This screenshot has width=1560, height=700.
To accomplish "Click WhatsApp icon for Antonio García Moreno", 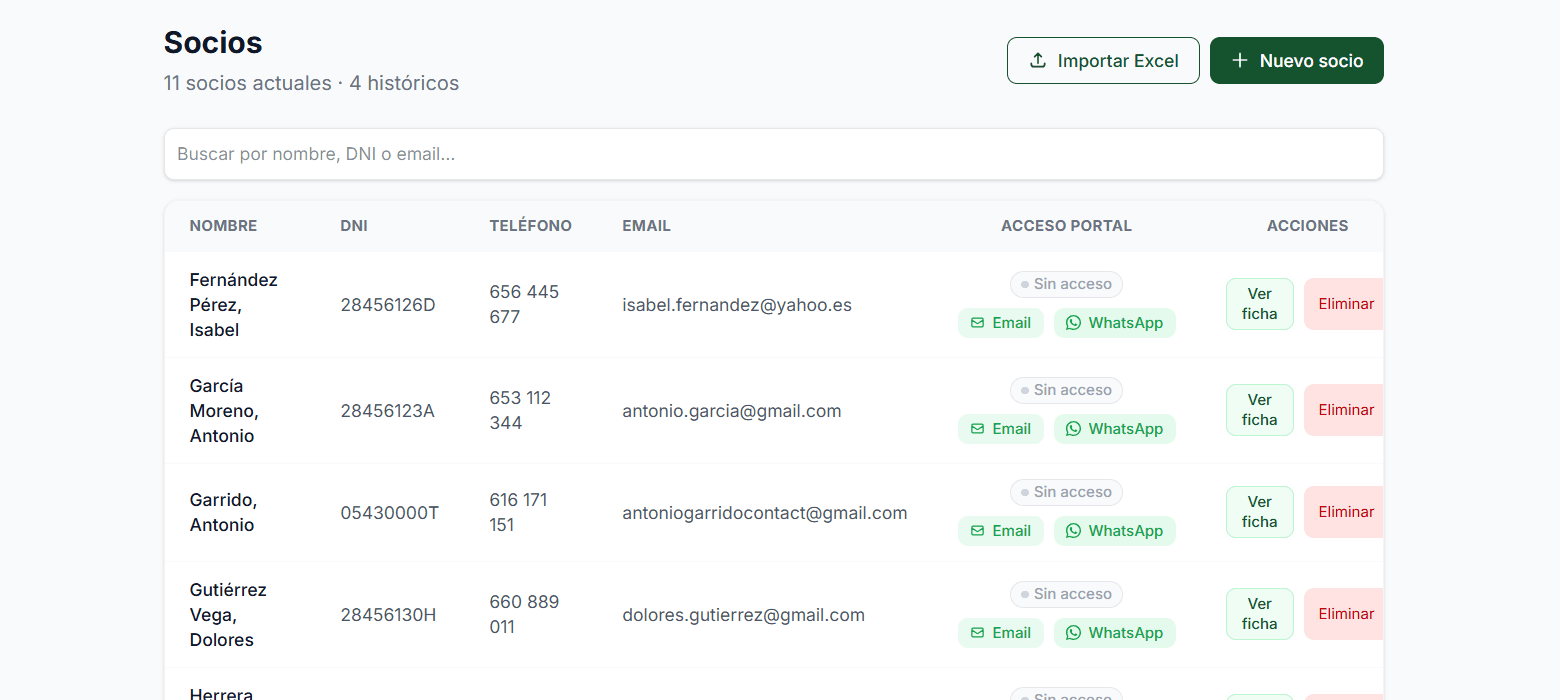I will click(1073, 429).
